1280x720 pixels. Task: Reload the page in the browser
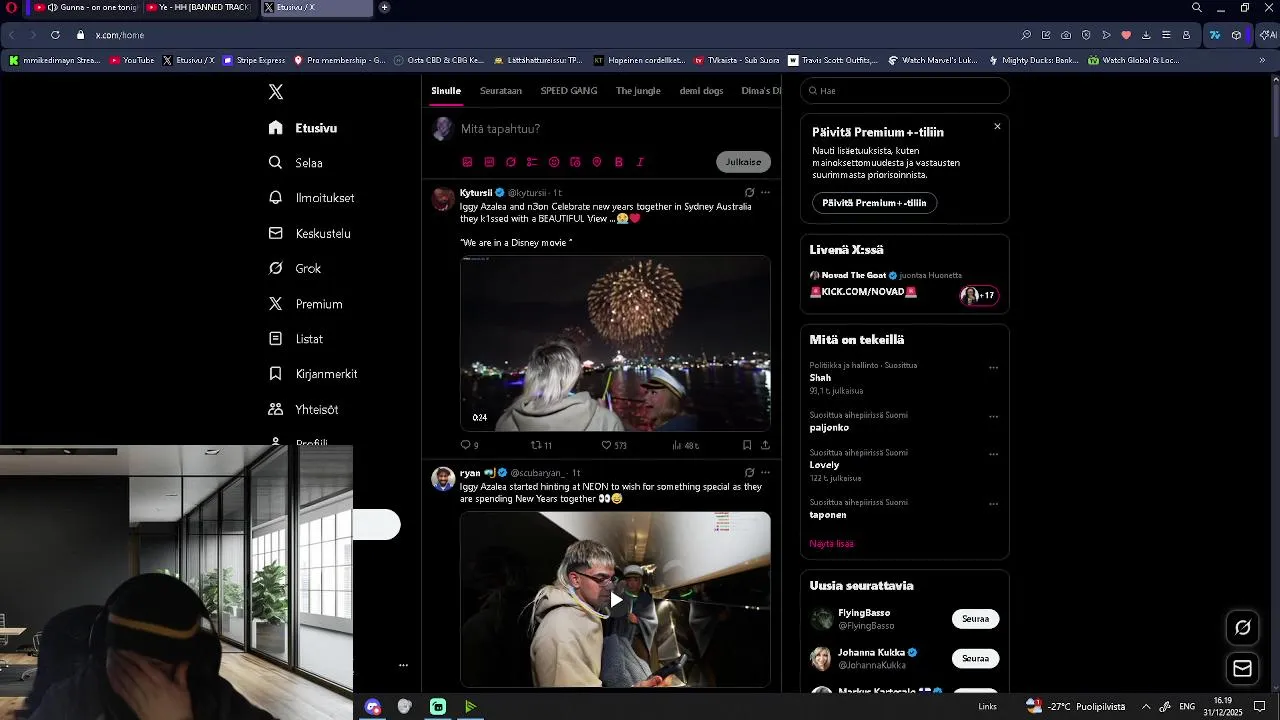(55, 35)
